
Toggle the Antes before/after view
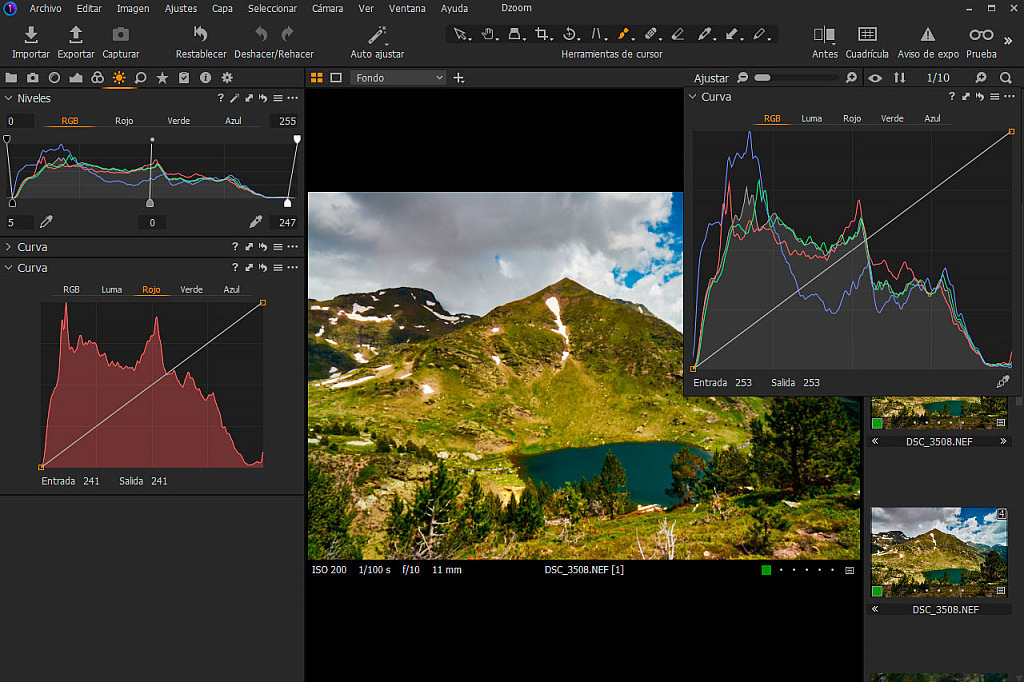point(824,34)
